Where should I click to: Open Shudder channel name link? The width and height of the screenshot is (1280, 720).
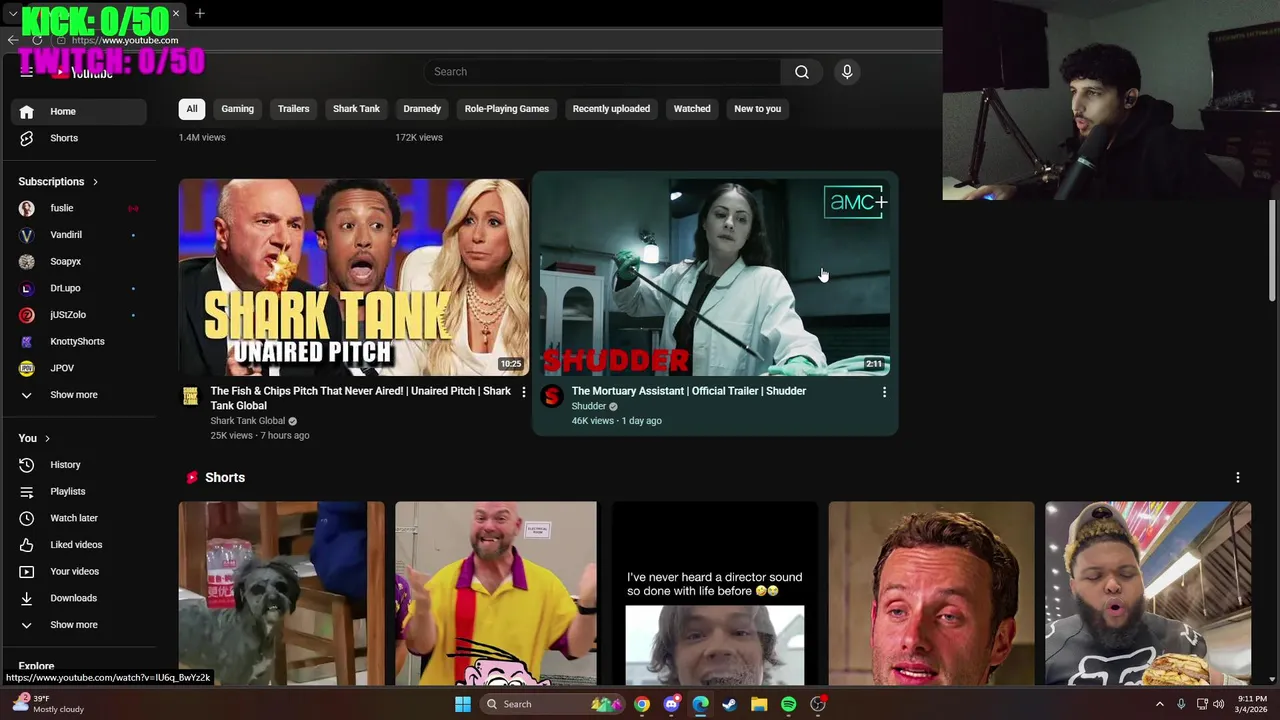pos(589,406)
